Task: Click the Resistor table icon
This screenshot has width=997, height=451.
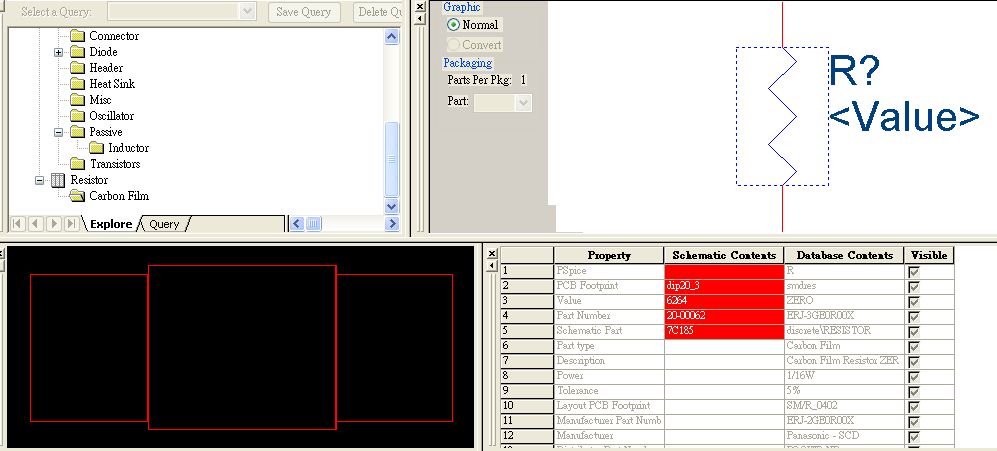Action: click(58, 180)
